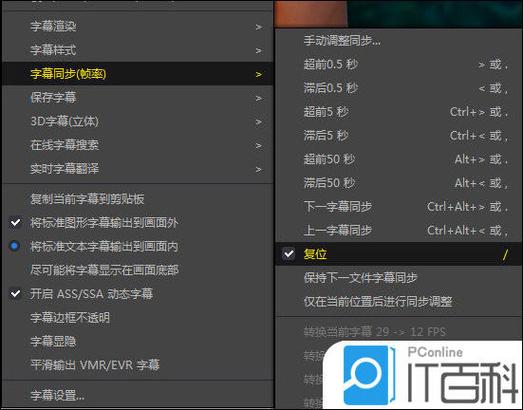Choose 滞后50 秒 sync option
Image resolution: width=523 pixels, height=410 pixels.
(x=399, y=183)
